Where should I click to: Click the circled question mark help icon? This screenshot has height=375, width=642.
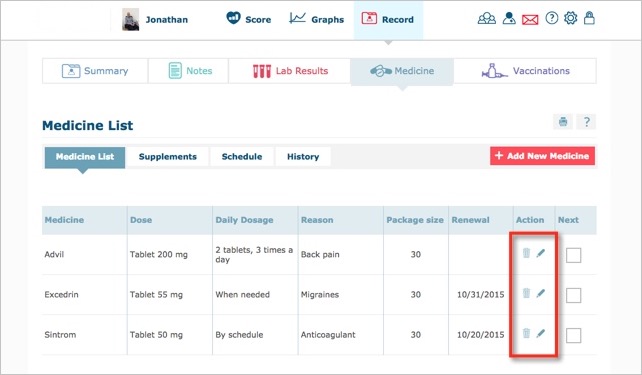point(552,18)
